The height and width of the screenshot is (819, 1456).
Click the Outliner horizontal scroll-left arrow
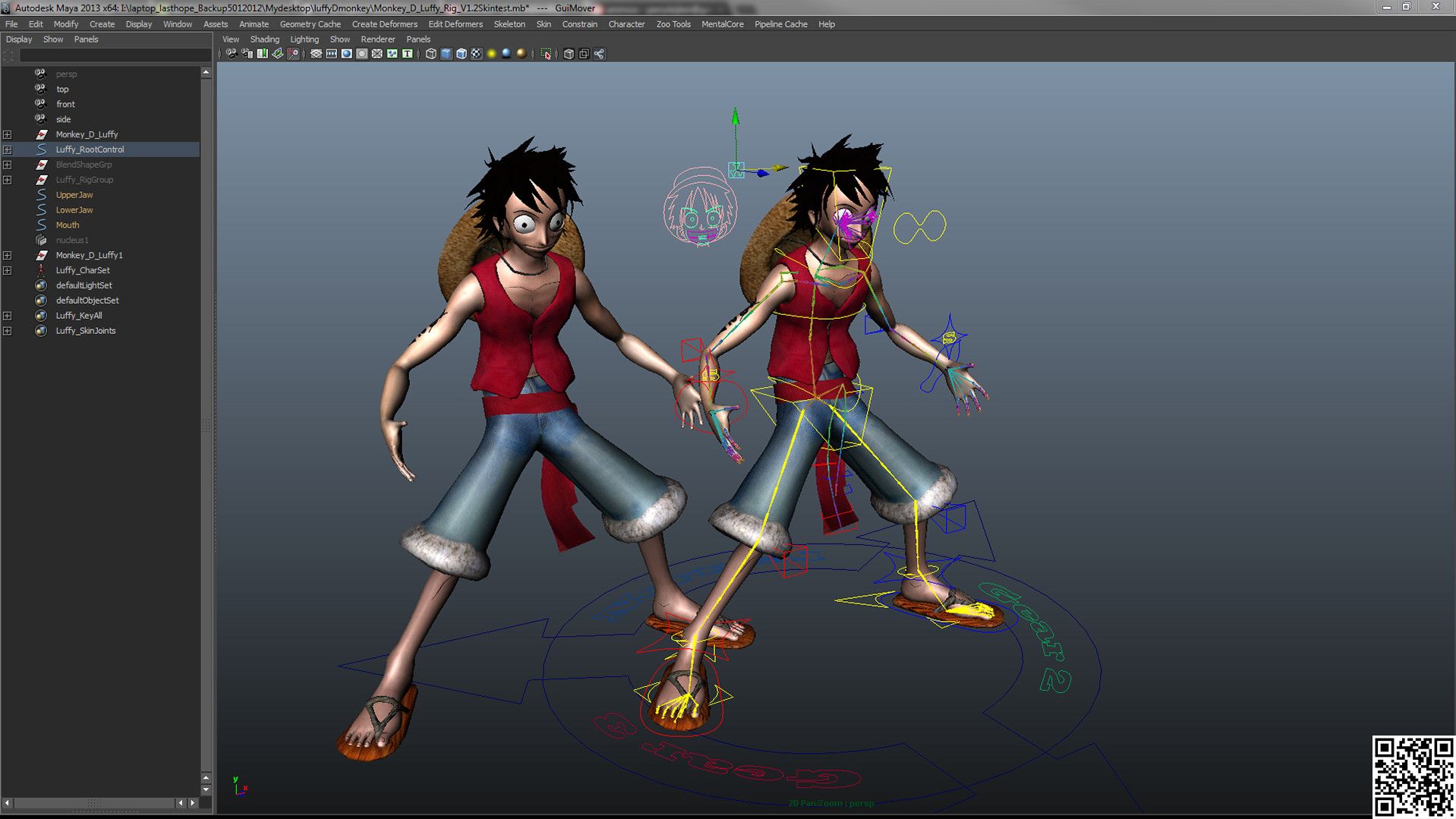8,802
